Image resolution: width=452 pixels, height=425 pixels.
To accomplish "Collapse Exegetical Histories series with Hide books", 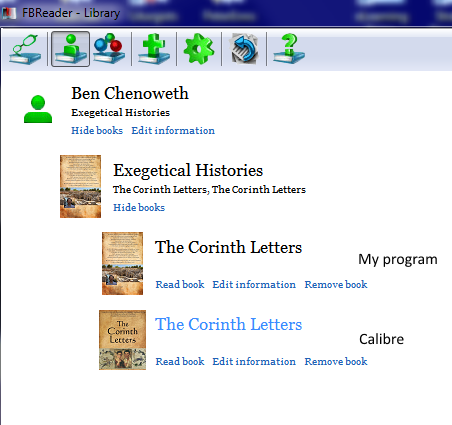I will [139, 207].
